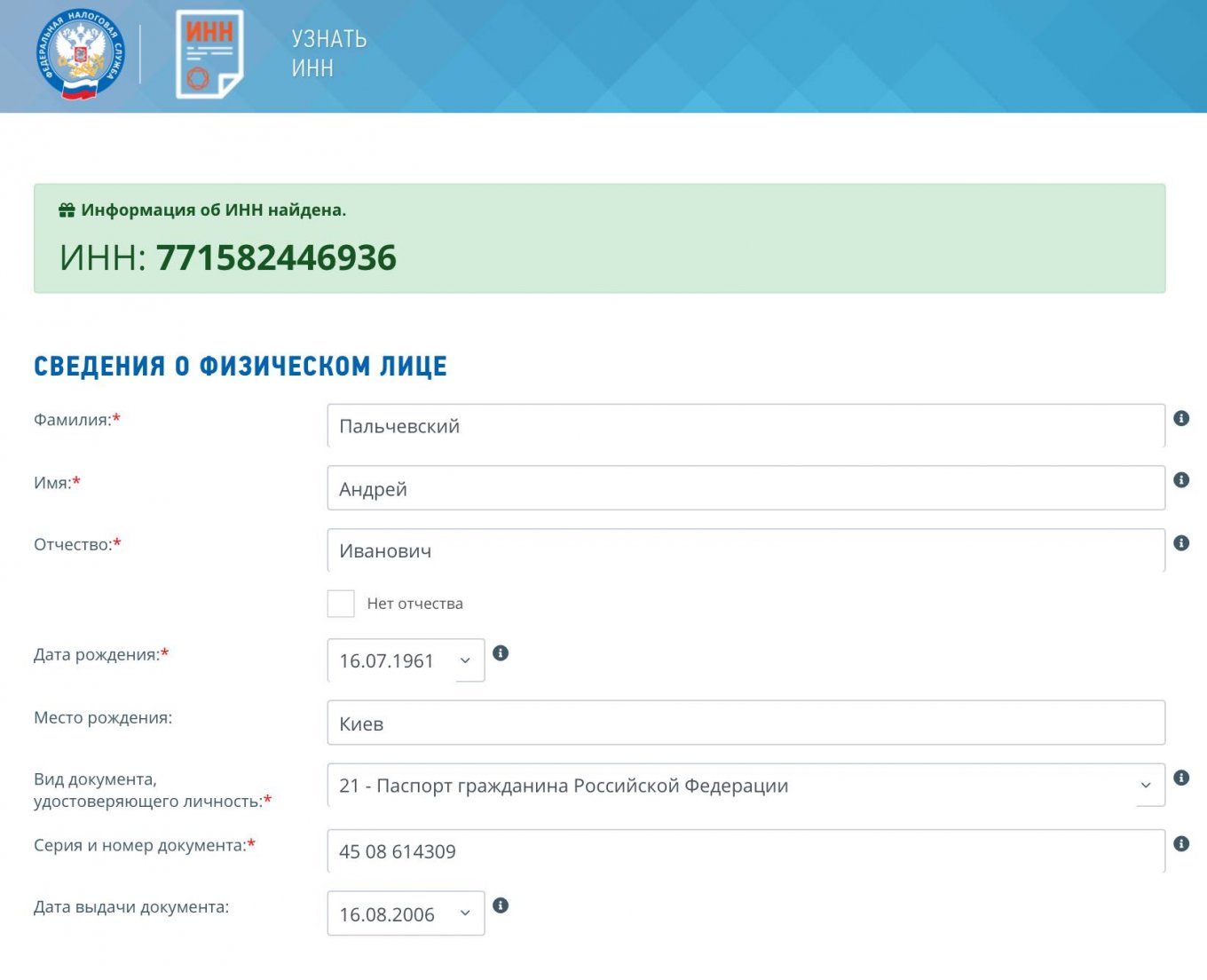Click info icon beside Дата рождения
1207x980 pixels.
pyautogui.click(x=501, y=653)
